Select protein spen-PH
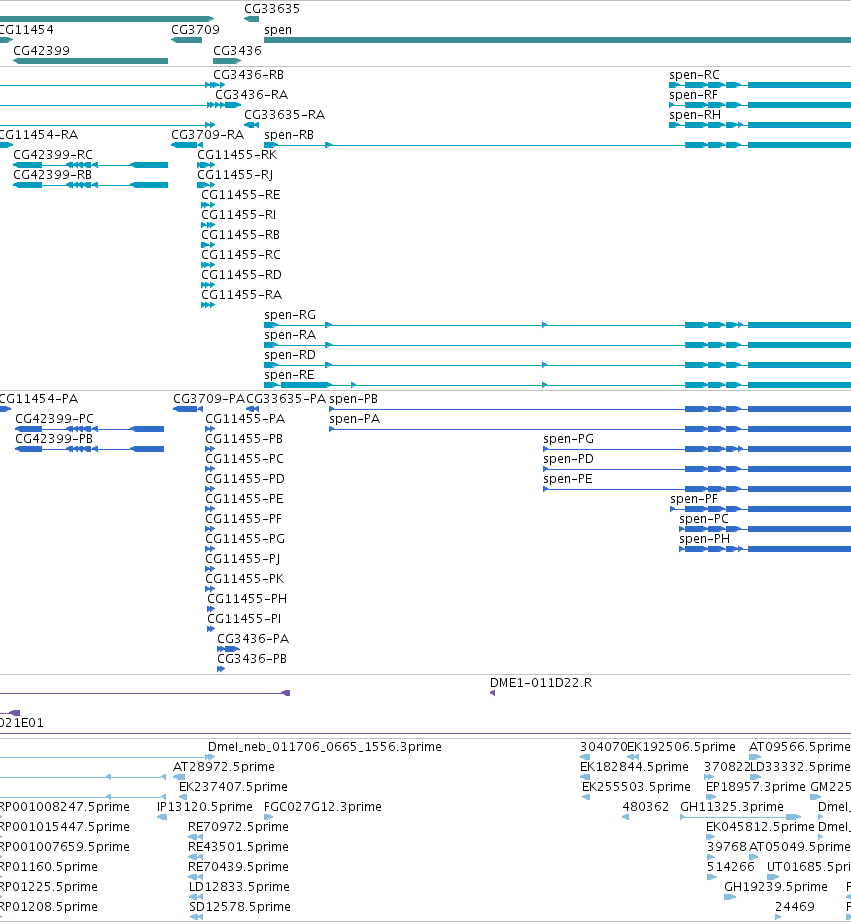 (705, 539)
